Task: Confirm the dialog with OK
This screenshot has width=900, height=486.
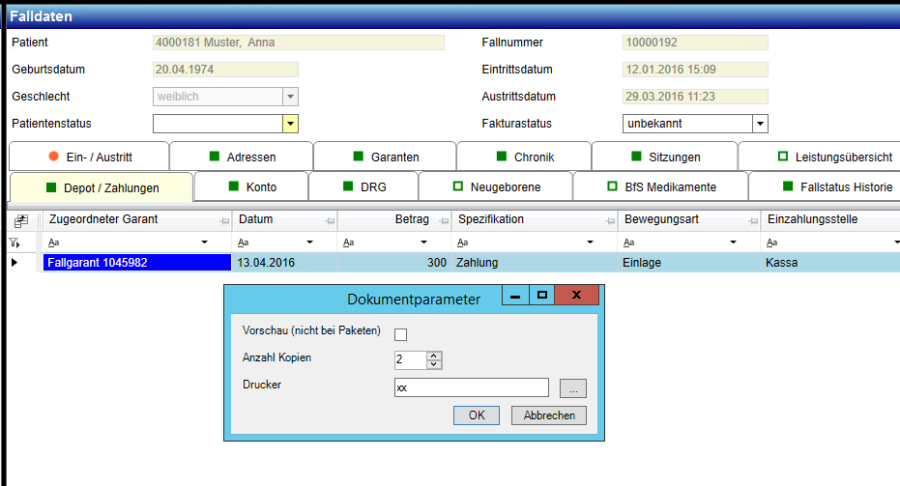Action: coord(476,415)
